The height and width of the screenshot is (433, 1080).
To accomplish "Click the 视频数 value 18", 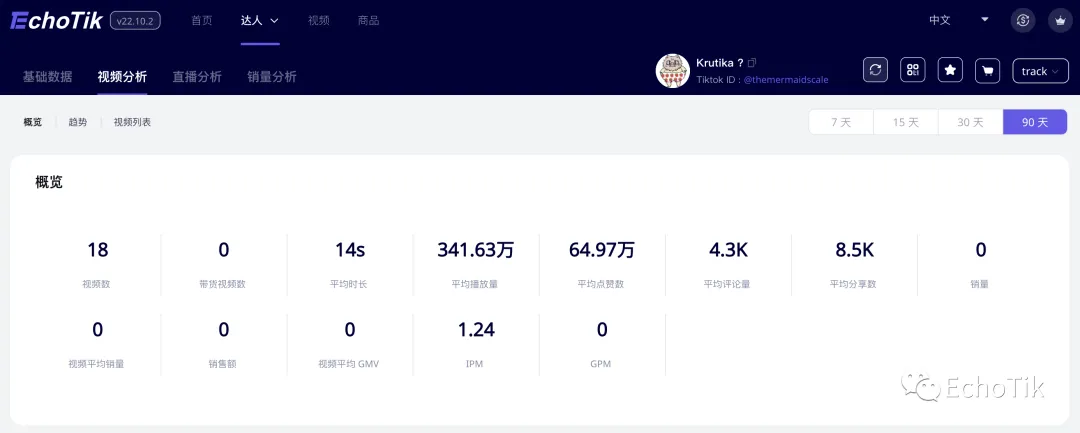I will click(97, 250).
